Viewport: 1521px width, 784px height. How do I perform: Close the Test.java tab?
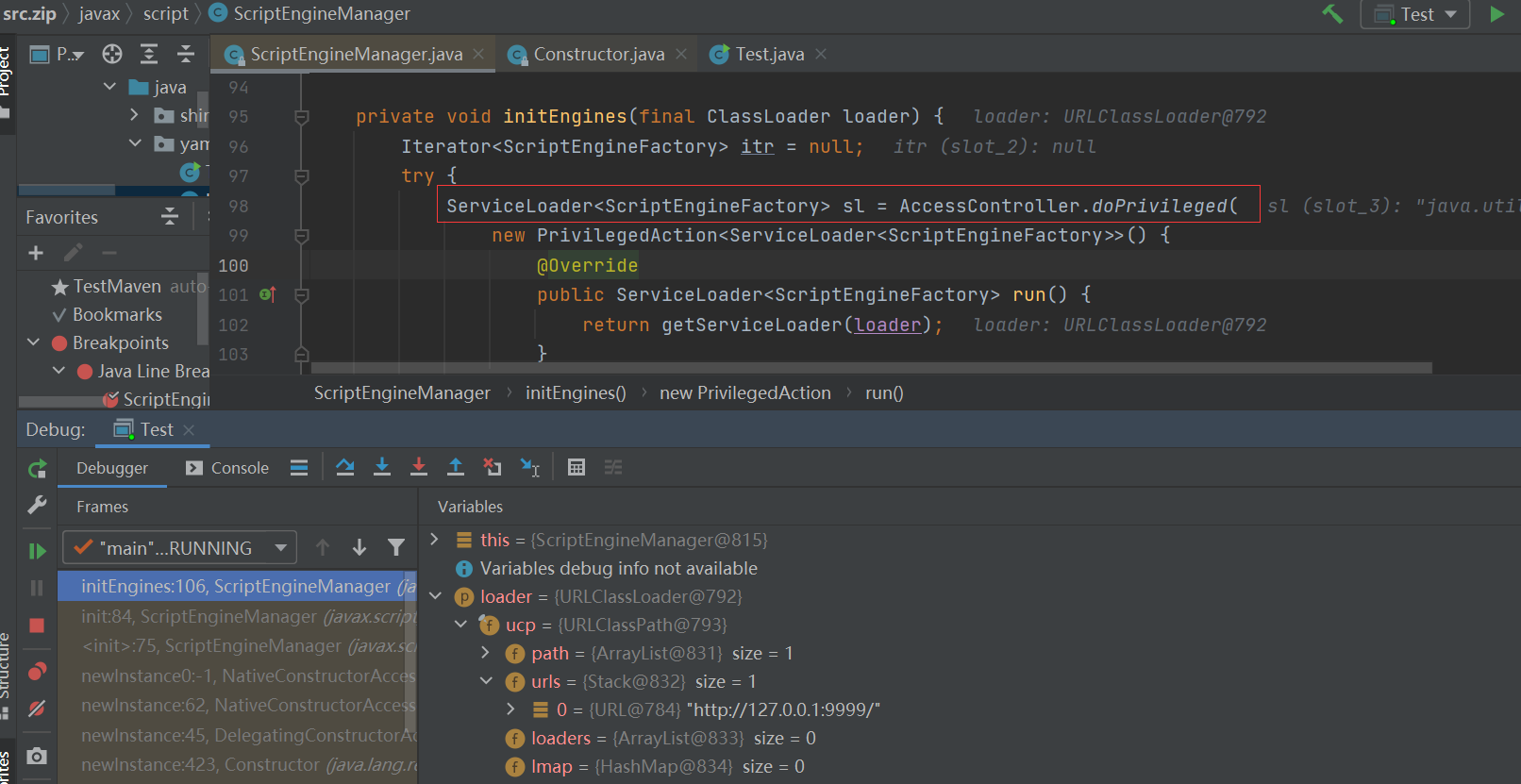pos(821,55)
